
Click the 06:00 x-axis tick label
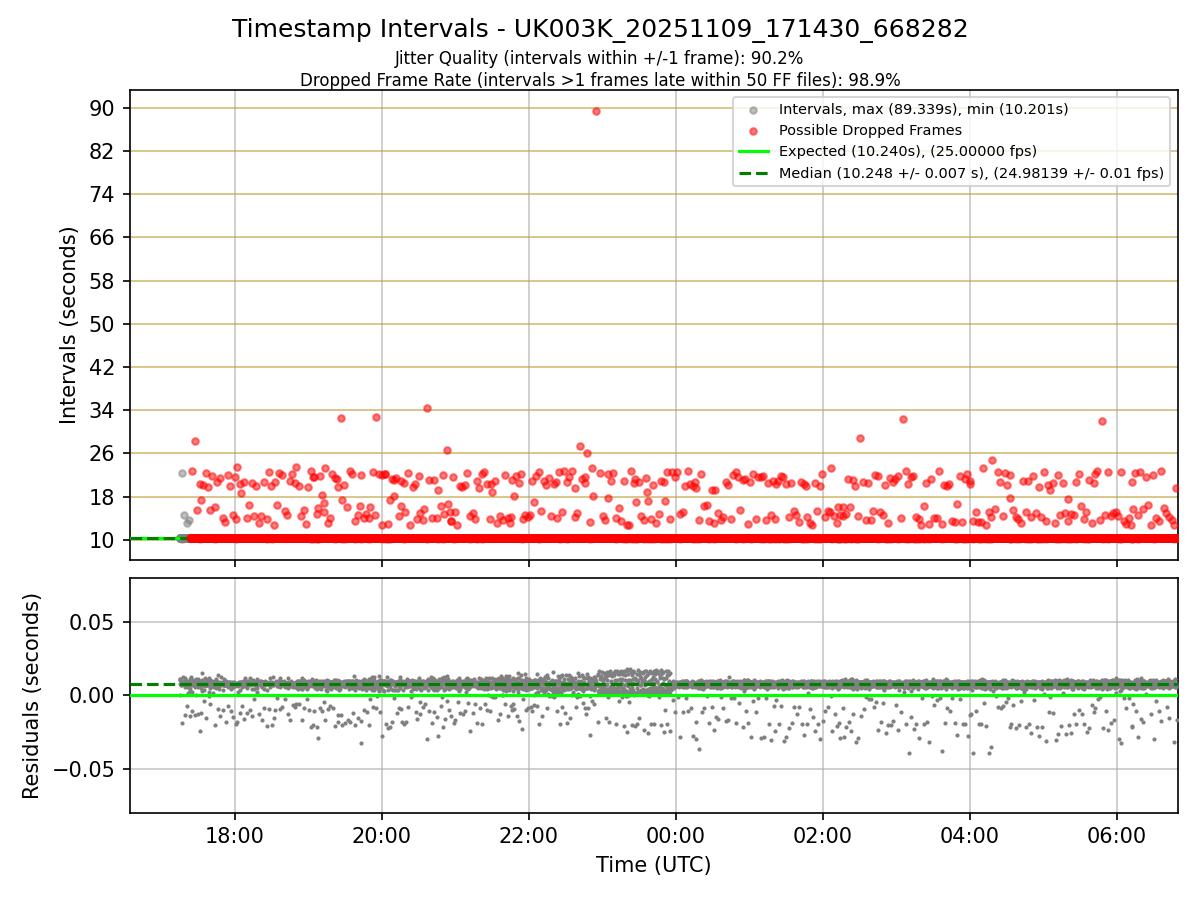tap(1117, 834)
